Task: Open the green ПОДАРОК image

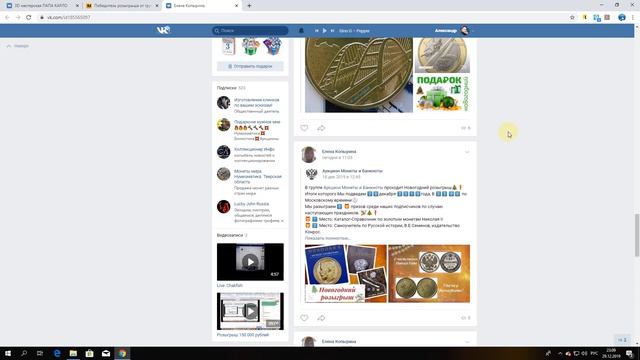Action: point(442,93)
